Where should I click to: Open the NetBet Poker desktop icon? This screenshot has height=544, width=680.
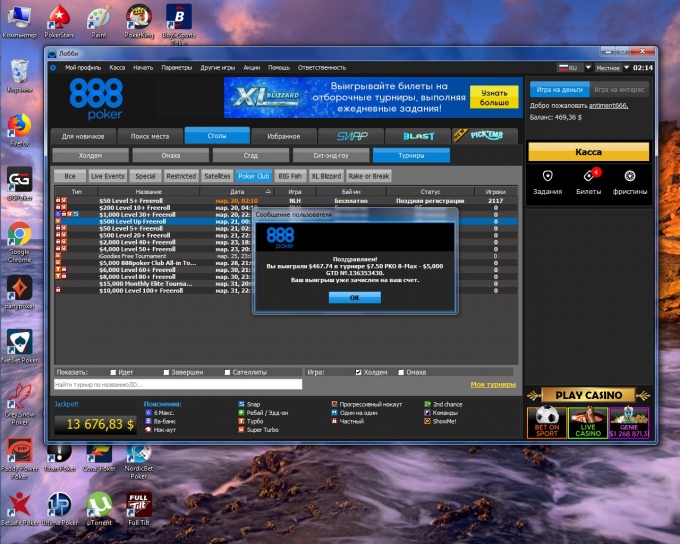pos(20,346)
